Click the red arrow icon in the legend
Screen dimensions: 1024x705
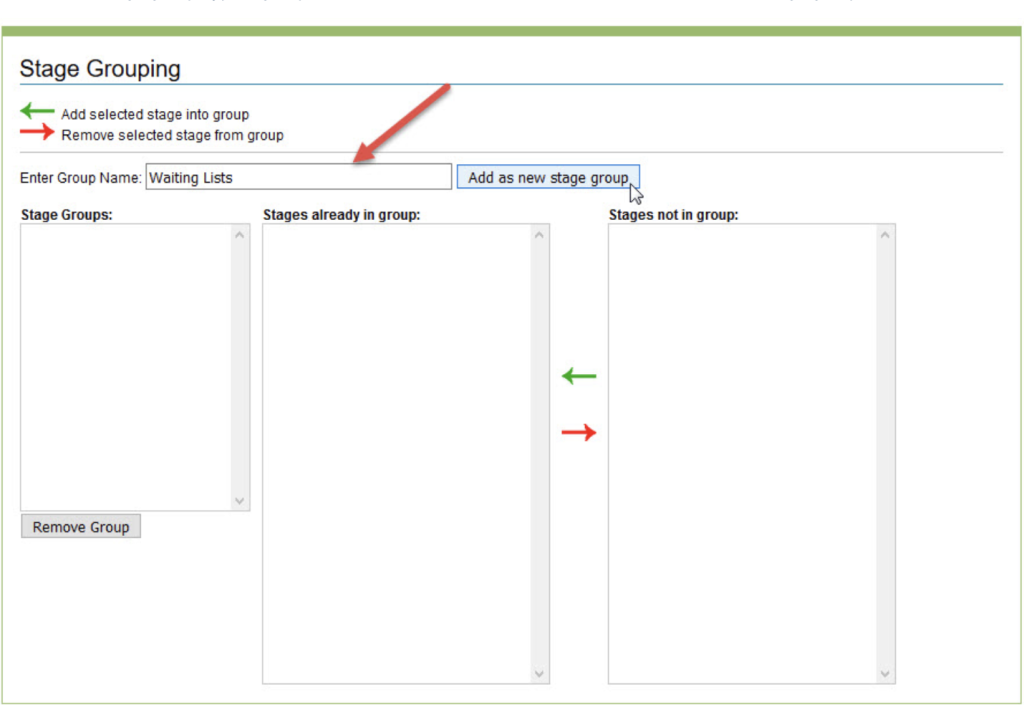[37, 133]
